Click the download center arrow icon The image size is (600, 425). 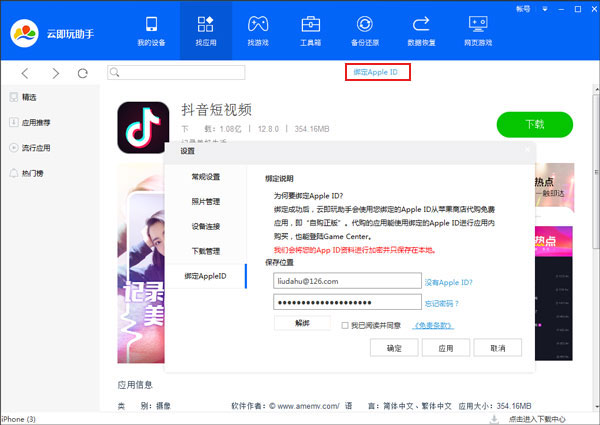pyautogui.click(x=494, y=419)
